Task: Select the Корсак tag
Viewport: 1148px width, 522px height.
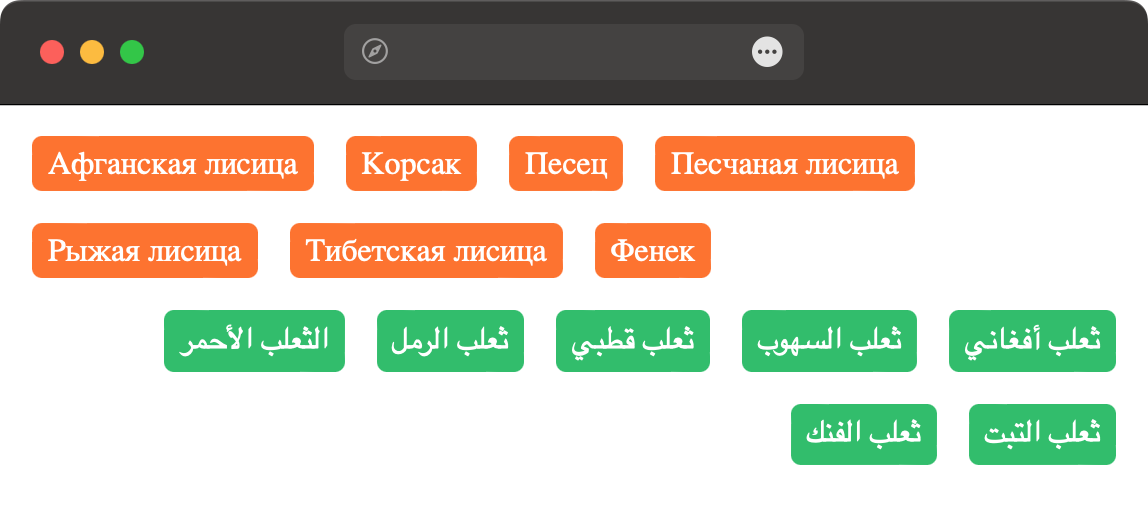Action: 411,163
